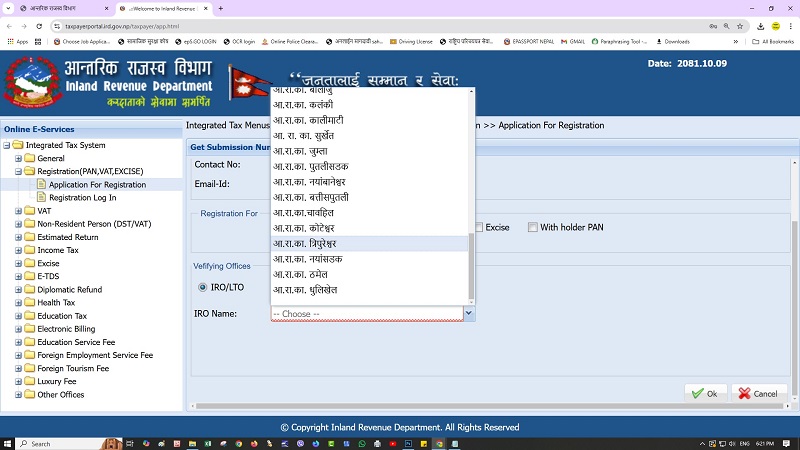The height and width of the screenshot is (450, 800).
Task: Tick the With holder PAN checkbox
Action: [x=533, y=227]
